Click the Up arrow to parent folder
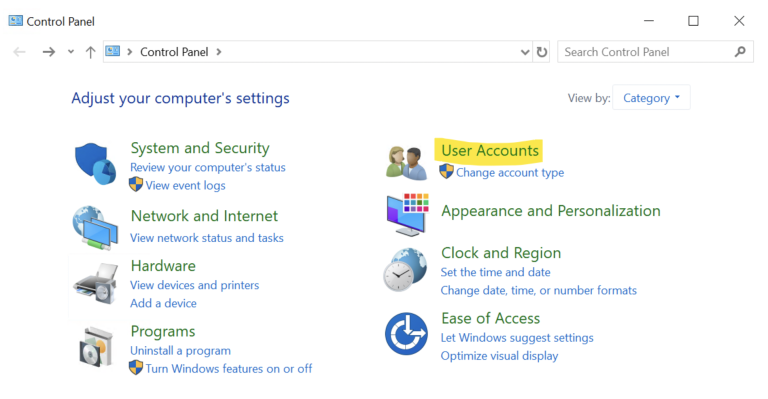 coord(90,52)
